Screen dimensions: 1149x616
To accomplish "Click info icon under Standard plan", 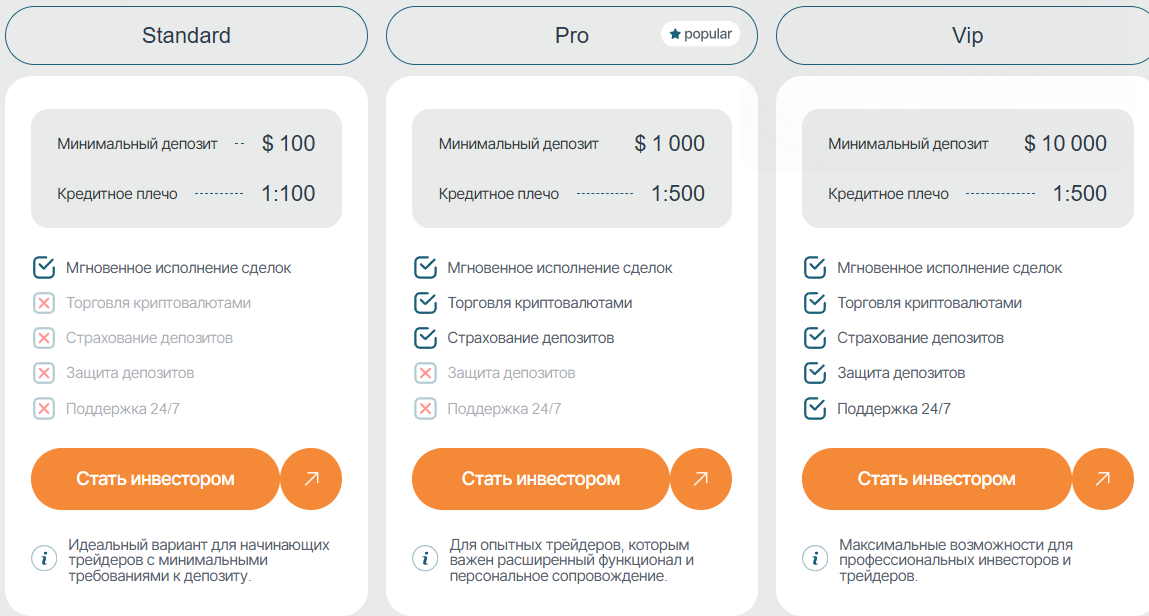I will [x=44, y=558].
